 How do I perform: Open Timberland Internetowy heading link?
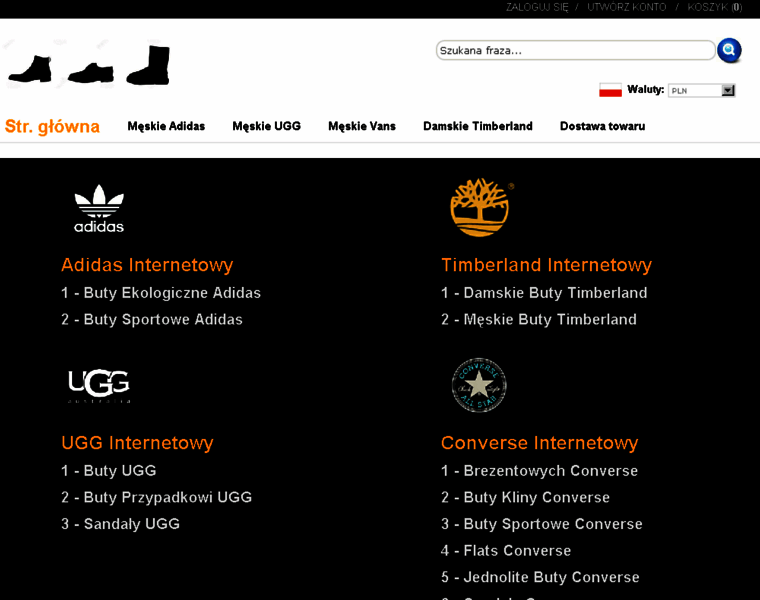(546, 265)
